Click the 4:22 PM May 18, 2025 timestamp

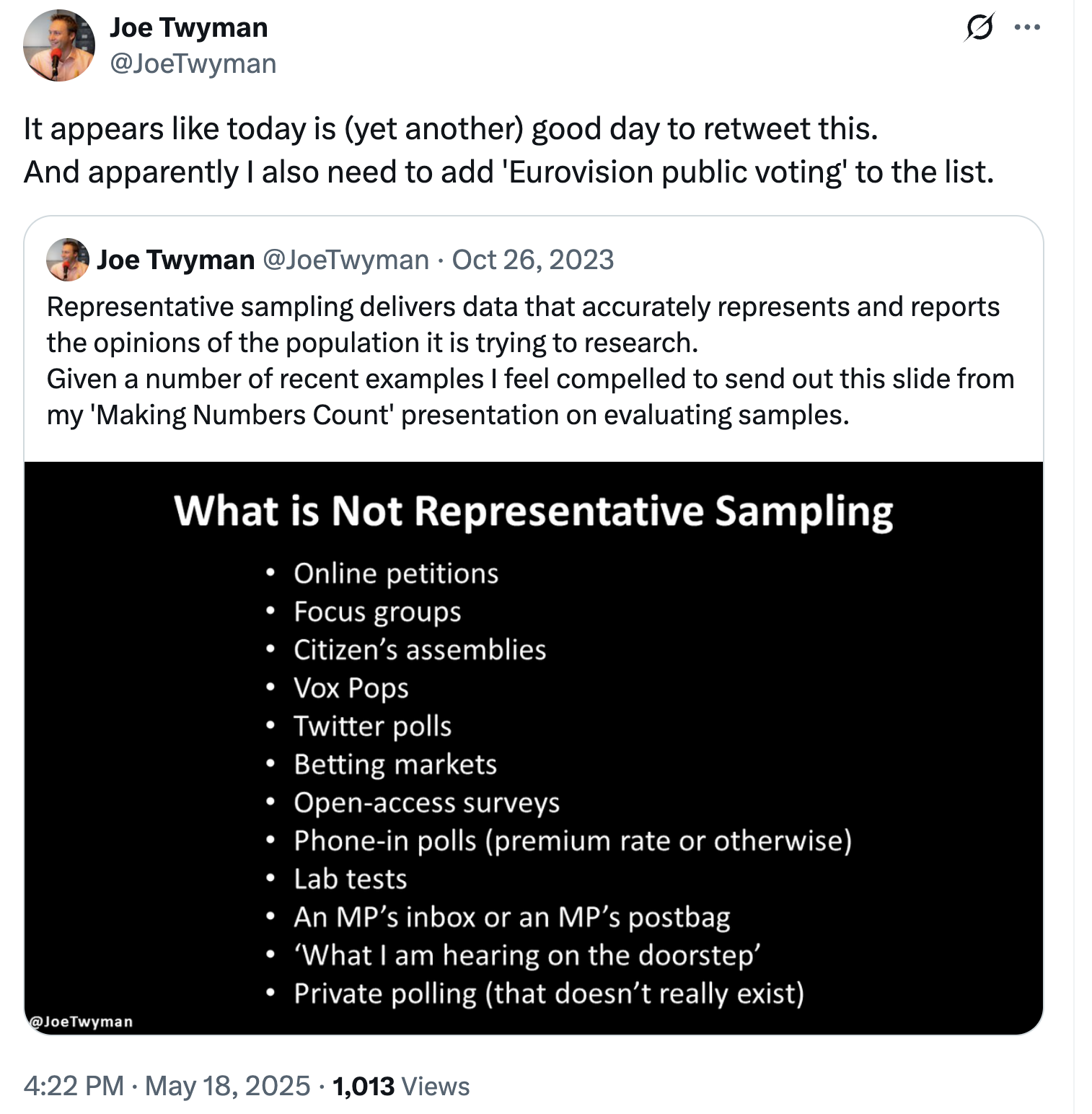click(167, 1086)
